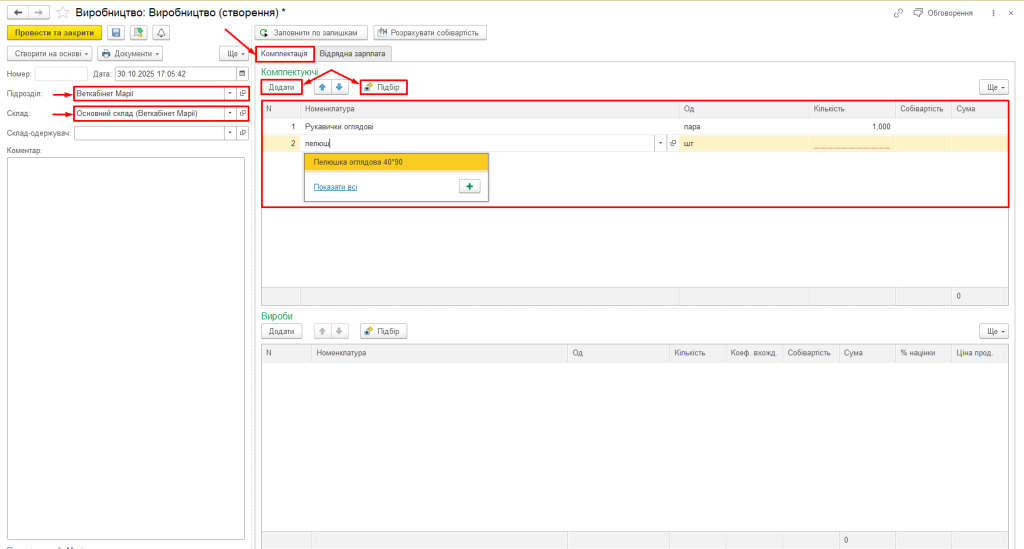Image resolution: width=1024 pixels, height=549 pixels.
Task: Mark document as favorite with star
Action: pos(62,12)
